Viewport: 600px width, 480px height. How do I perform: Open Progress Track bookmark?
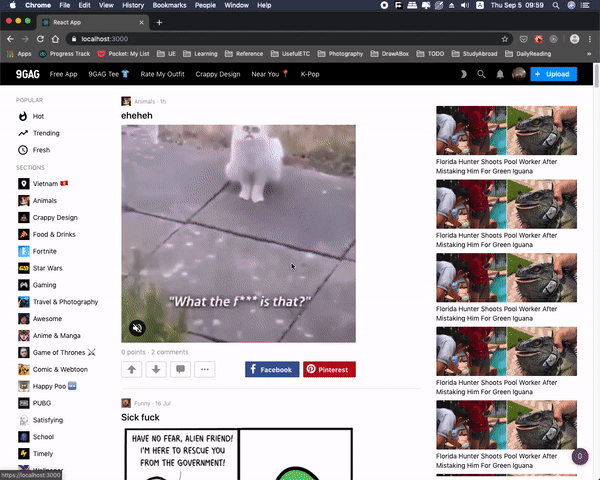[64, 54]
